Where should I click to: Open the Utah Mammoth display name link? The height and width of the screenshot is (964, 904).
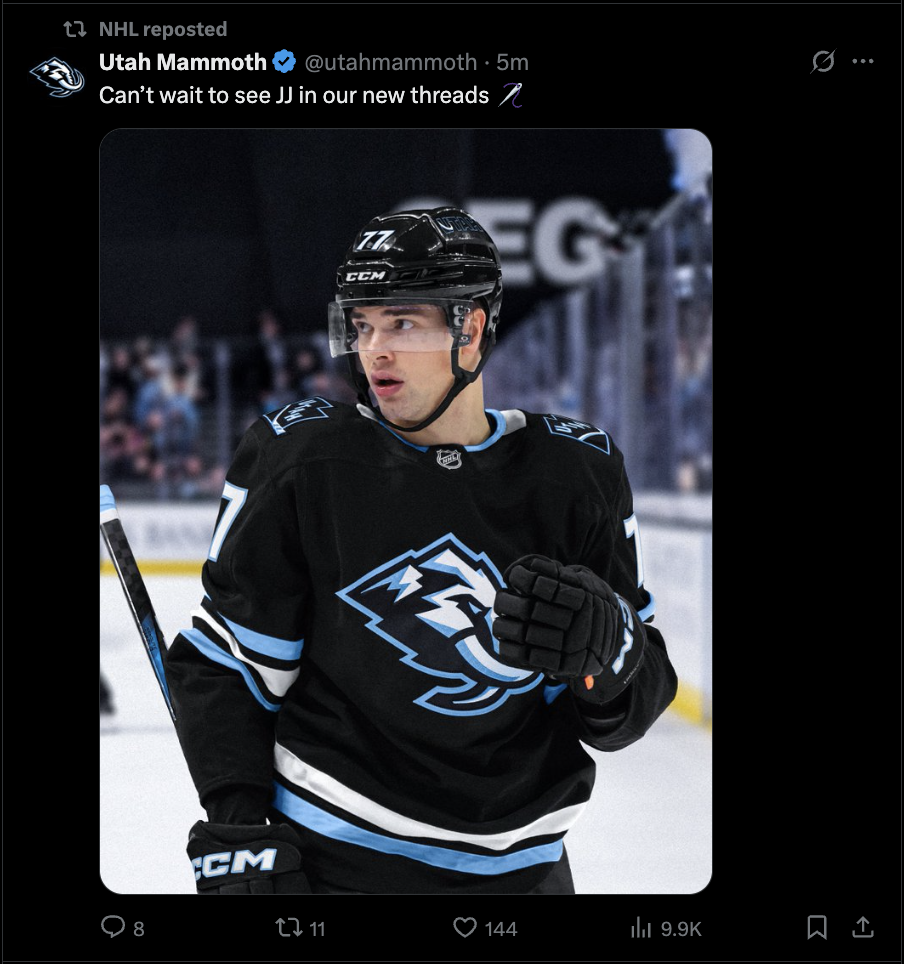[183, 62]
